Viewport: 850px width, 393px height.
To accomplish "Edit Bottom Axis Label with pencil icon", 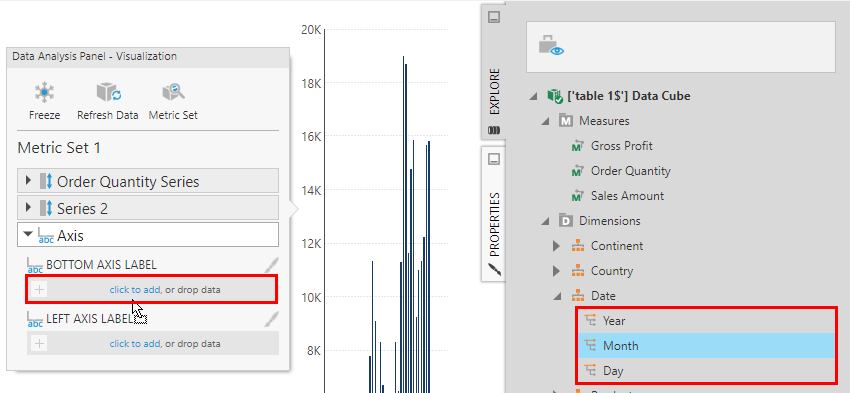I will [272, 265].
